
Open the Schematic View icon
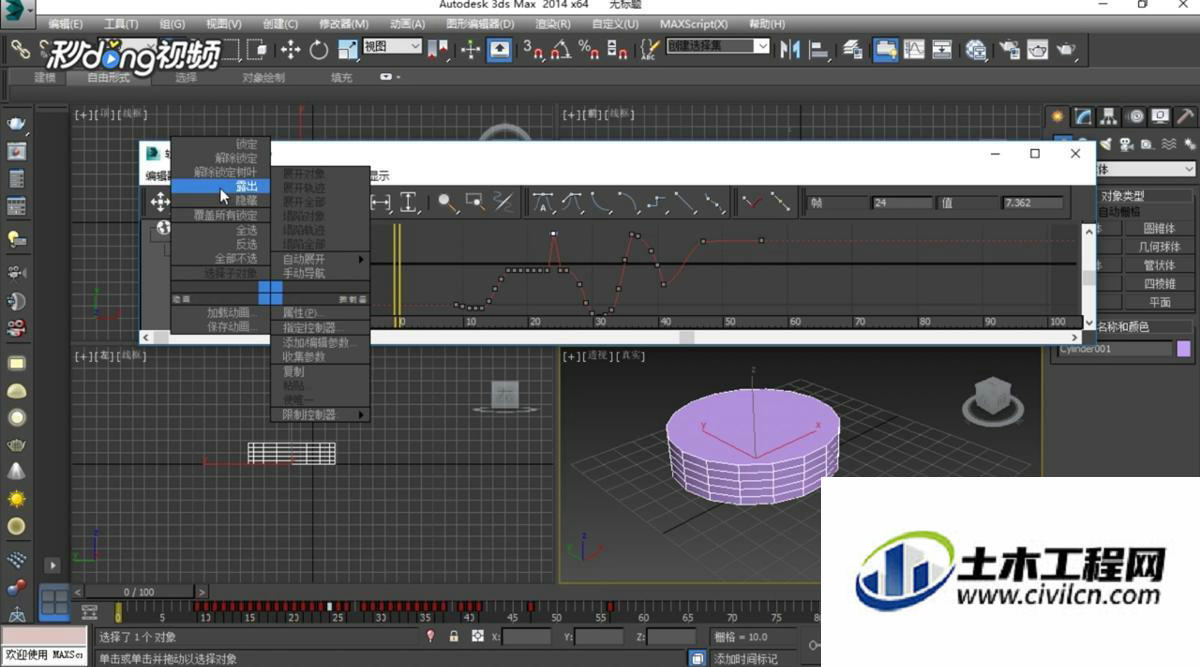942,48
